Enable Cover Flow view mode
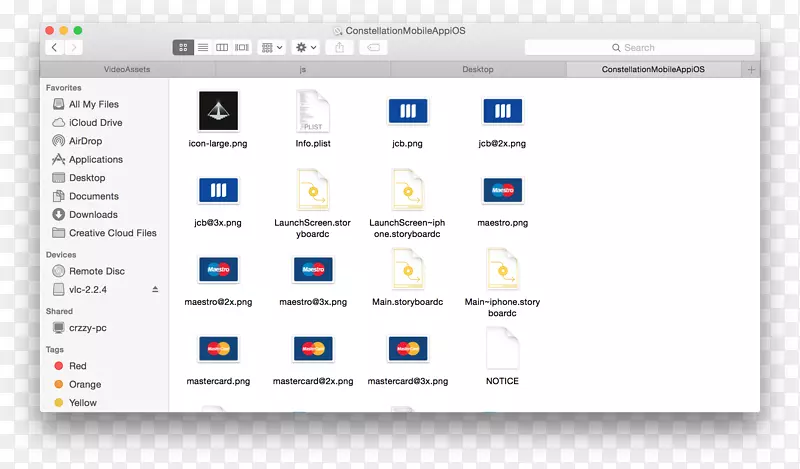Viewport: 800px width, 469px height. pos(241,47)
